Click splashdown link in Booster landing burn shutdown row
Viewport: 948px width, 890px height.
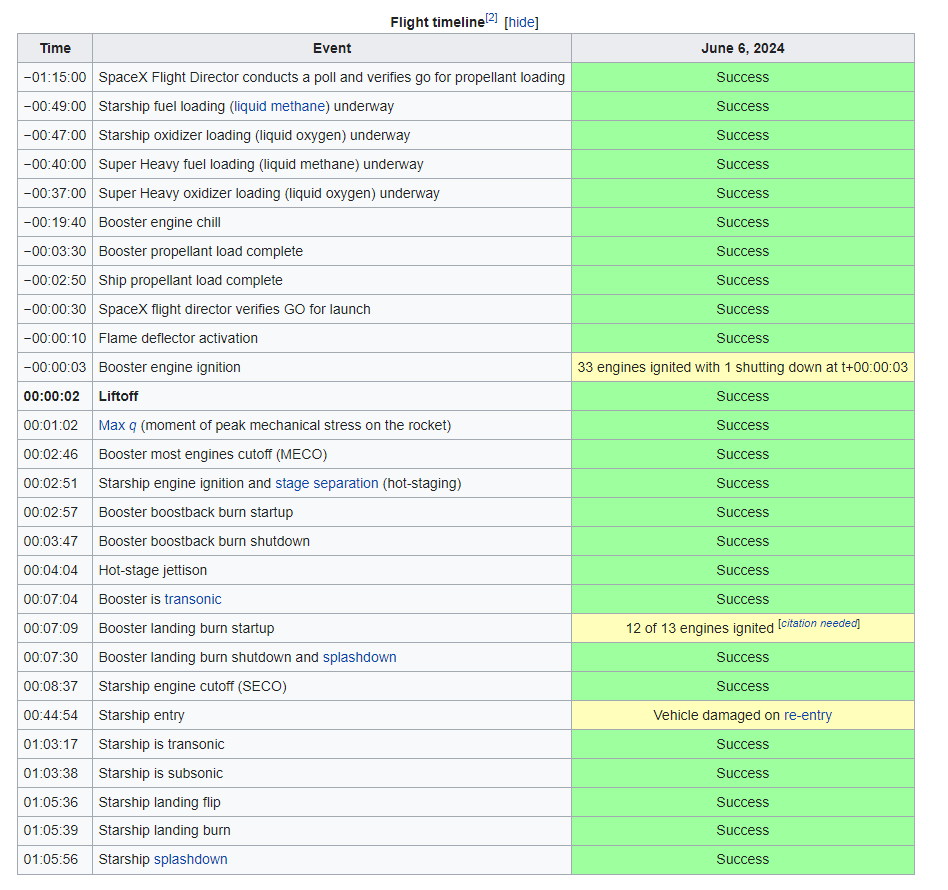pyautogui.click(x=359, y=657)
